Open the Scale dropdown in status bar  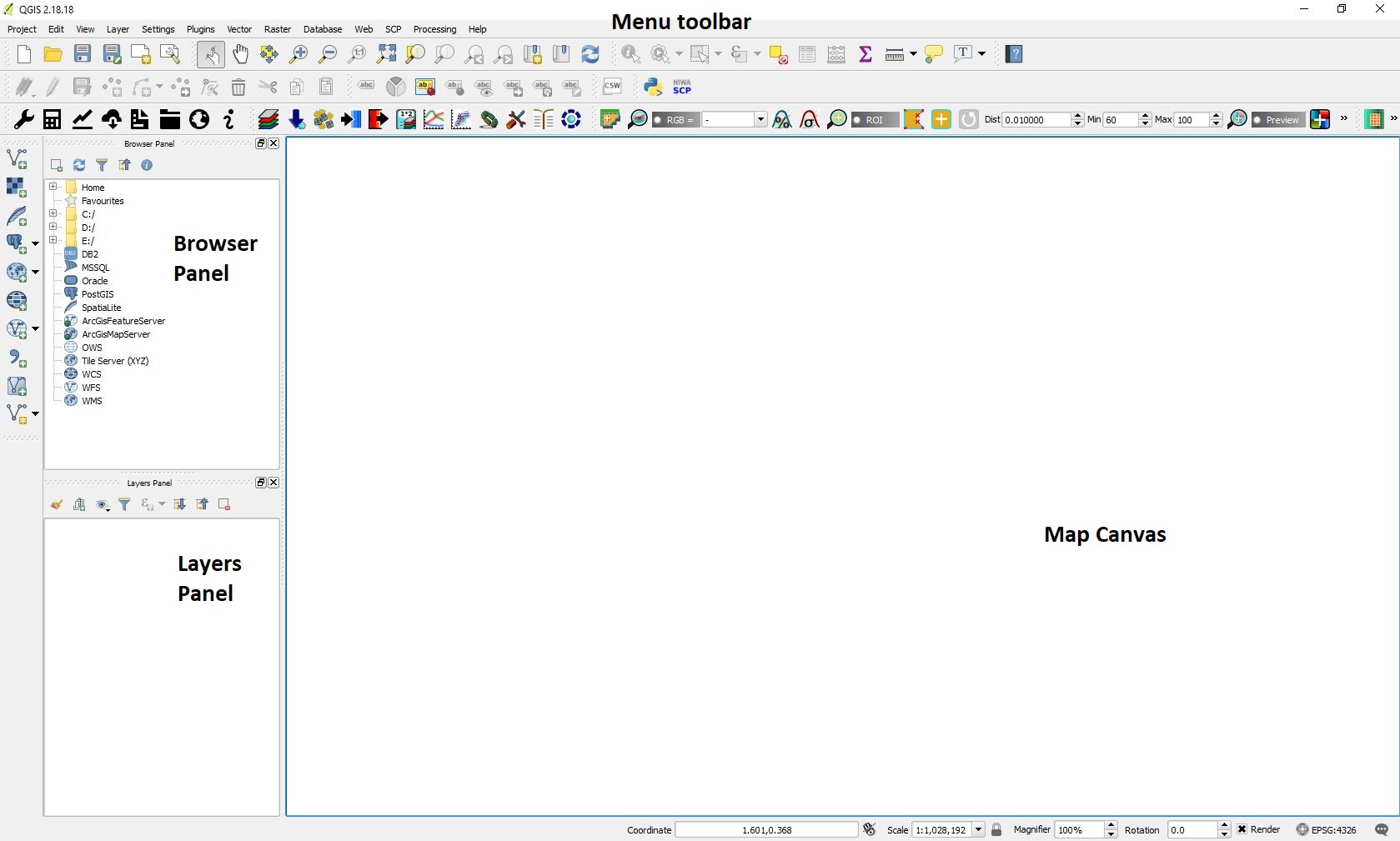979,829
